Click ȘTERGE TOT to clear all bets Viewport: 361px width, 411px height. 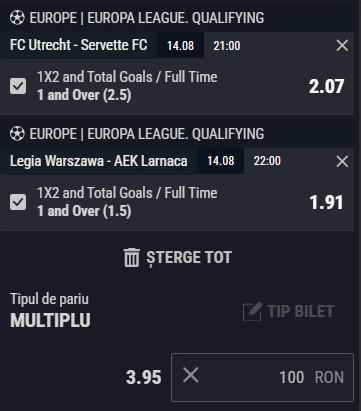point(189,258)
